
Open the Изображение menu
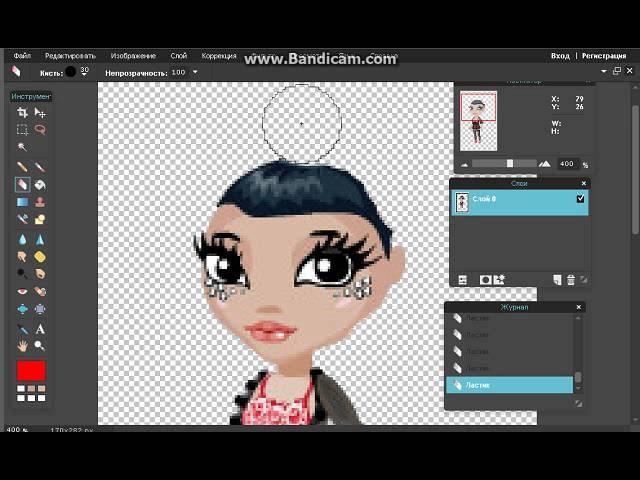(x=133, y=56)
